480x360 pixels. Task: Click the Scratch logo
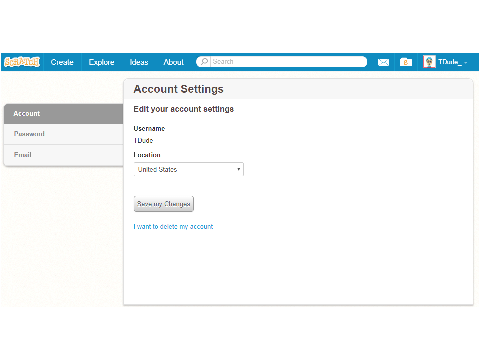point(22,62)
